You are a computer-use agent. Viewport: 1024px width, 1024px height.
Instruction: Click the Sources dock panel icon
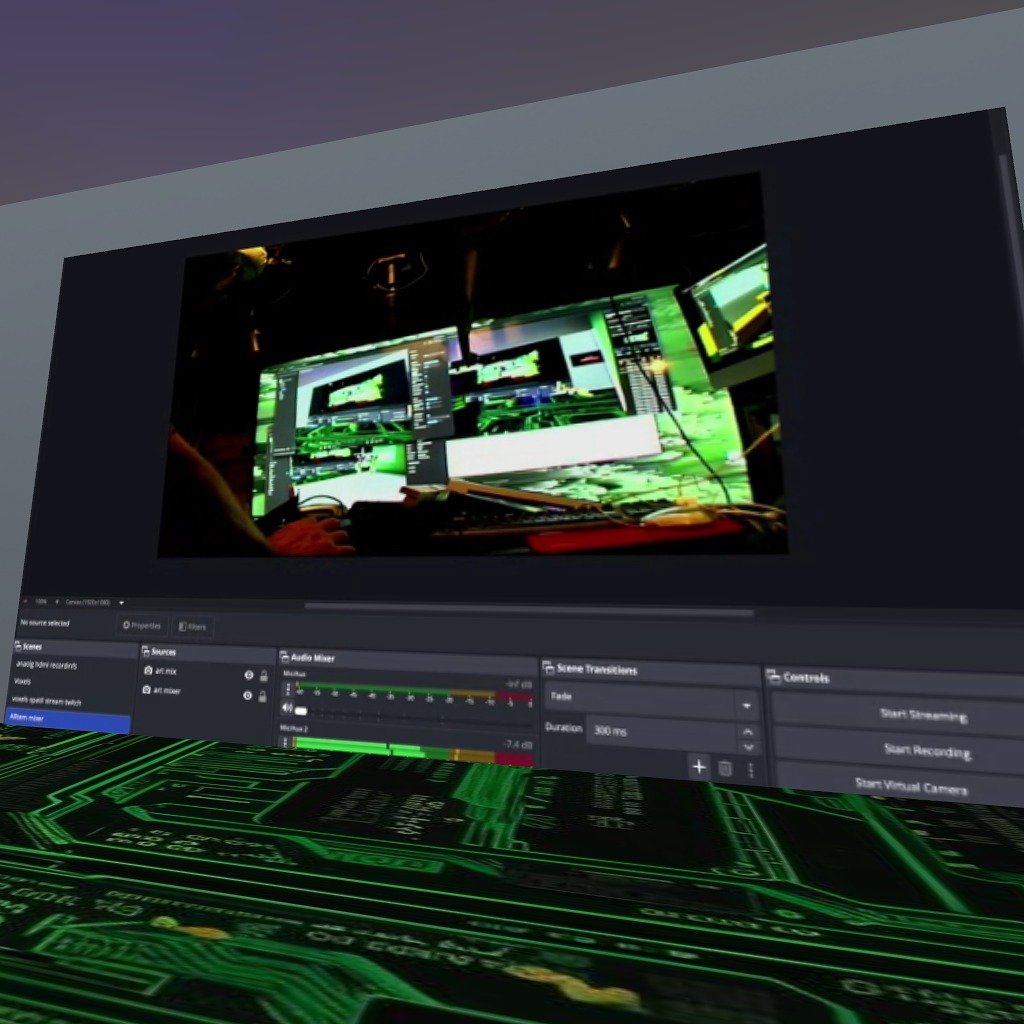[x=145, y=651]
